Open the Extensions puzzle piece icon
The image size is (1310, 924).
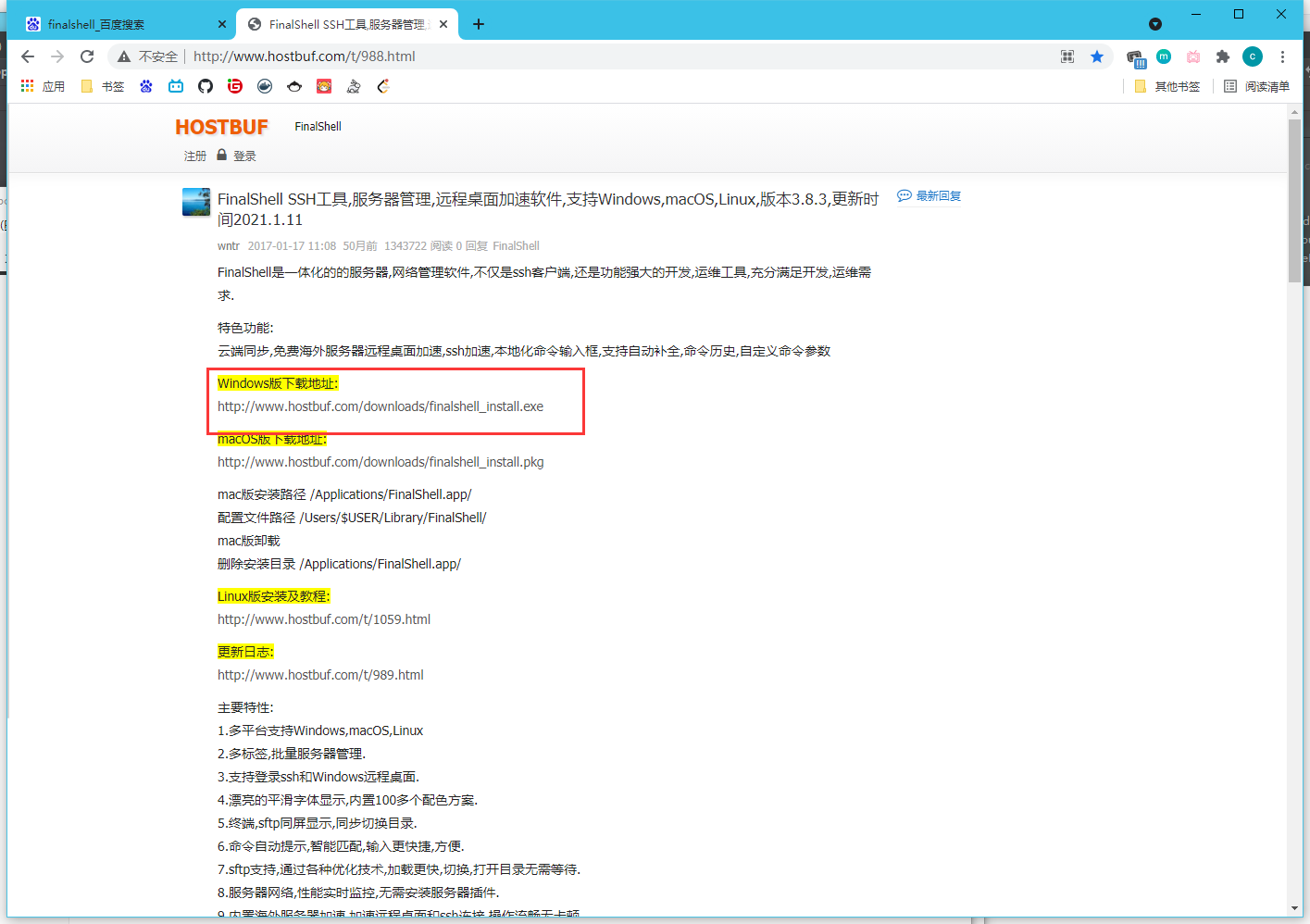click(x=1222, y=56)
